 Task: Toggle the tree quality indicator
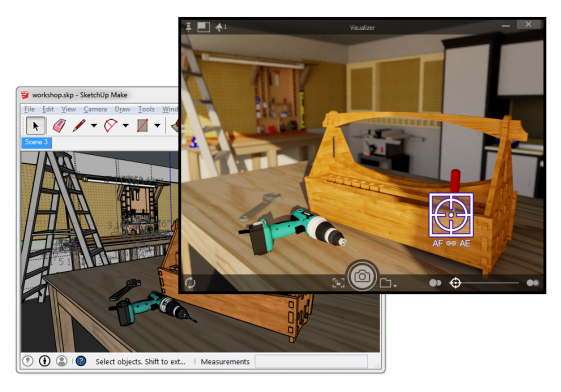[x=221, y=27]
